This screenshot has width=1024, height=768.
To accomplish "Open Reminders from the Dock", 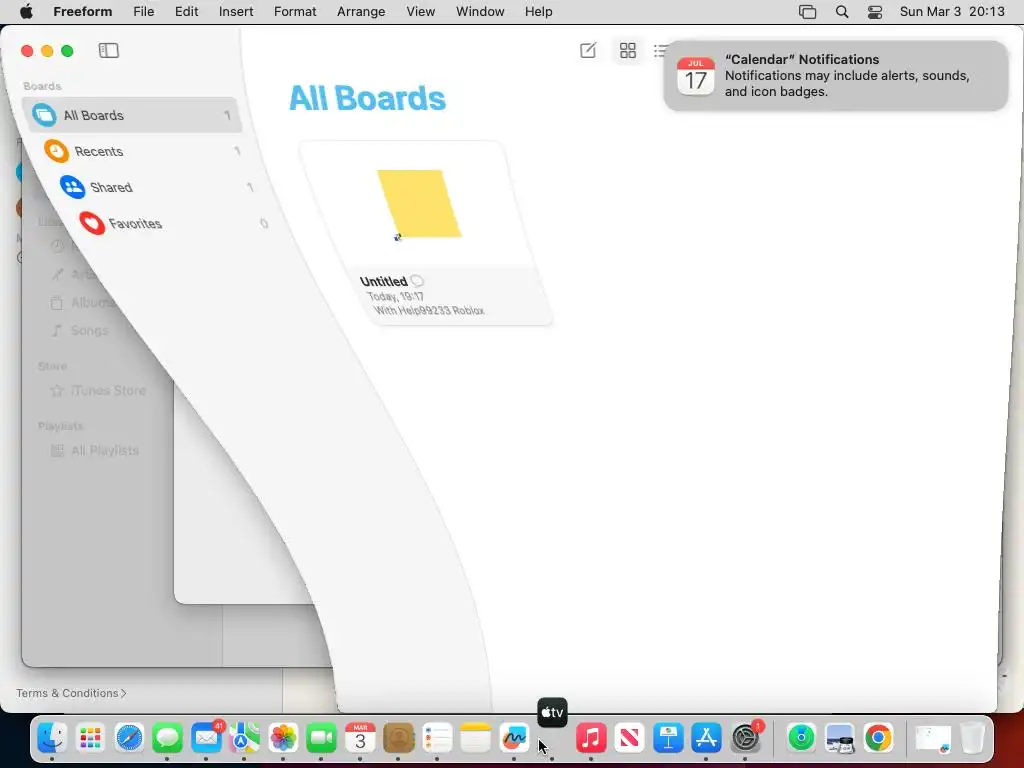I will [x=437, y=738].
